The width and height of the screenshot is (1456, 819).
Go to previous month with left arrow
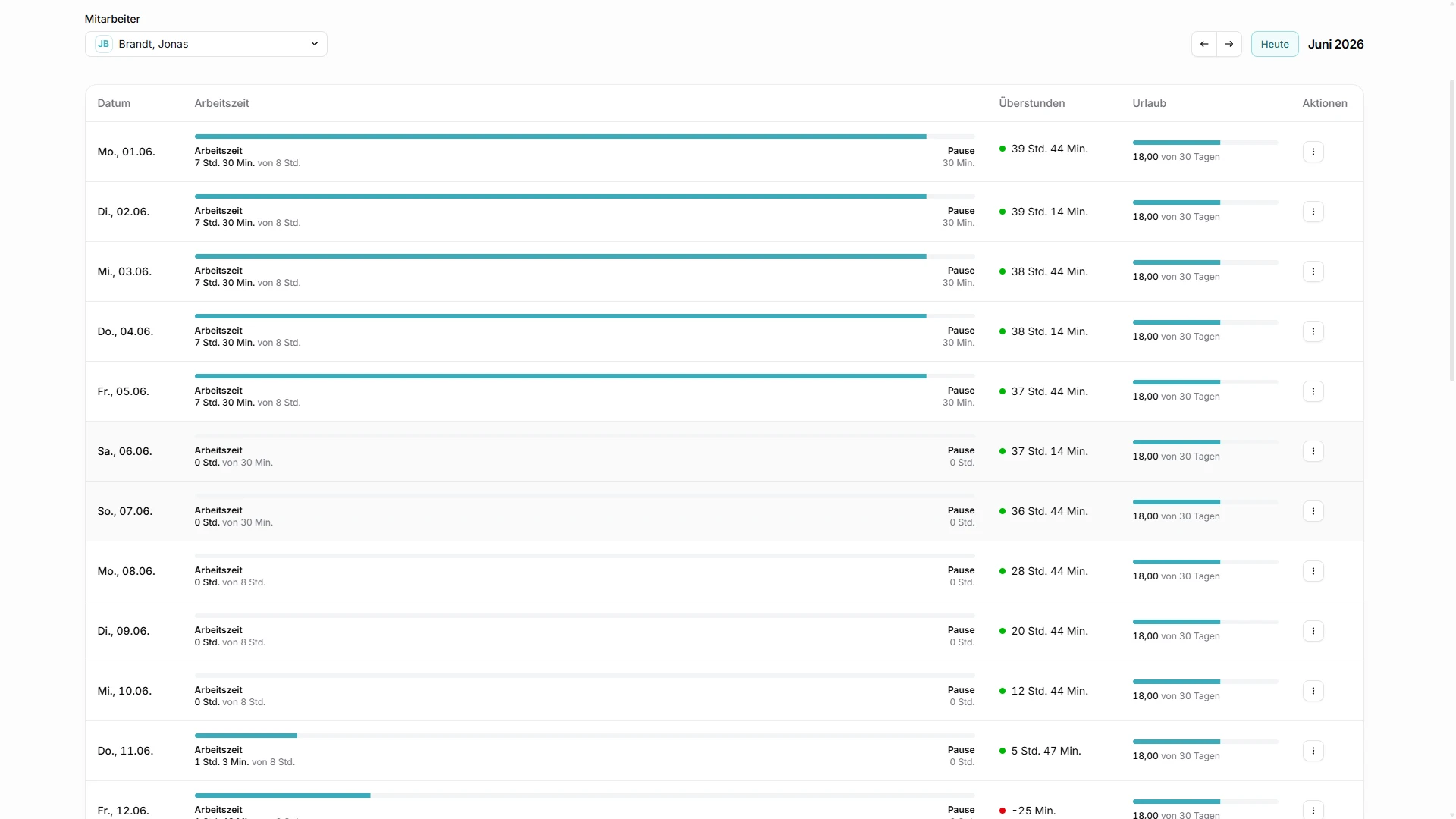tap(1204, 44)
